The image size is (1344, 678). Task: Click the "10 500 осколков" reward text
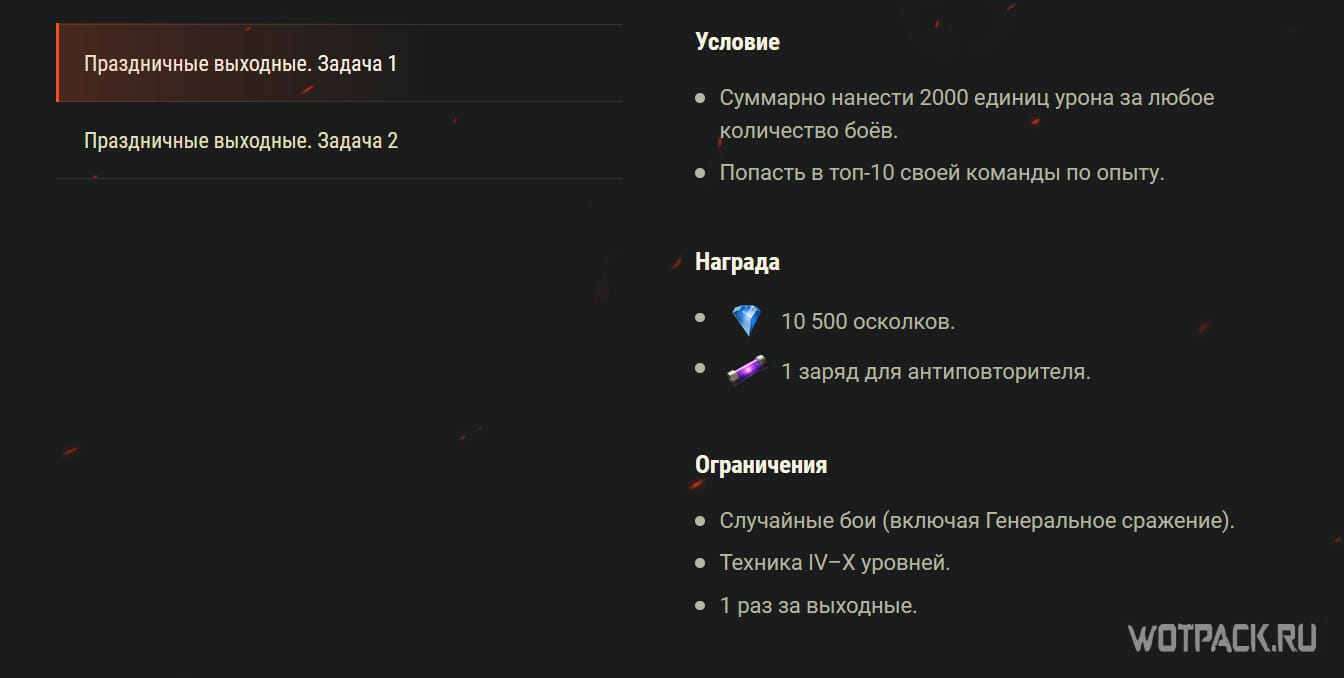(x=868, y=322)
